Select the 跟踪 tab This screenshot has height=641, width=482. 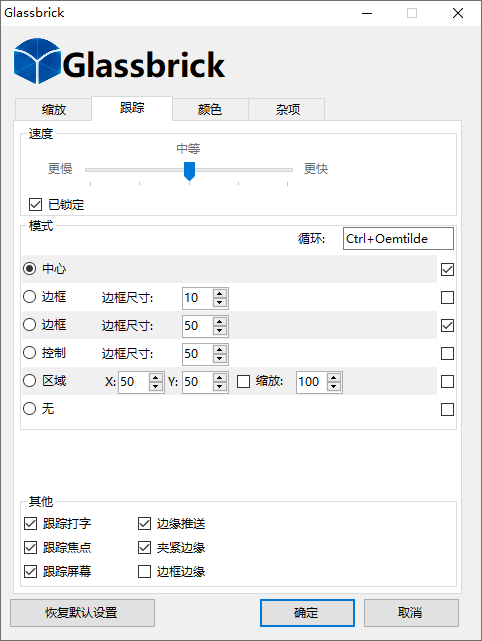tap(132, 108)
